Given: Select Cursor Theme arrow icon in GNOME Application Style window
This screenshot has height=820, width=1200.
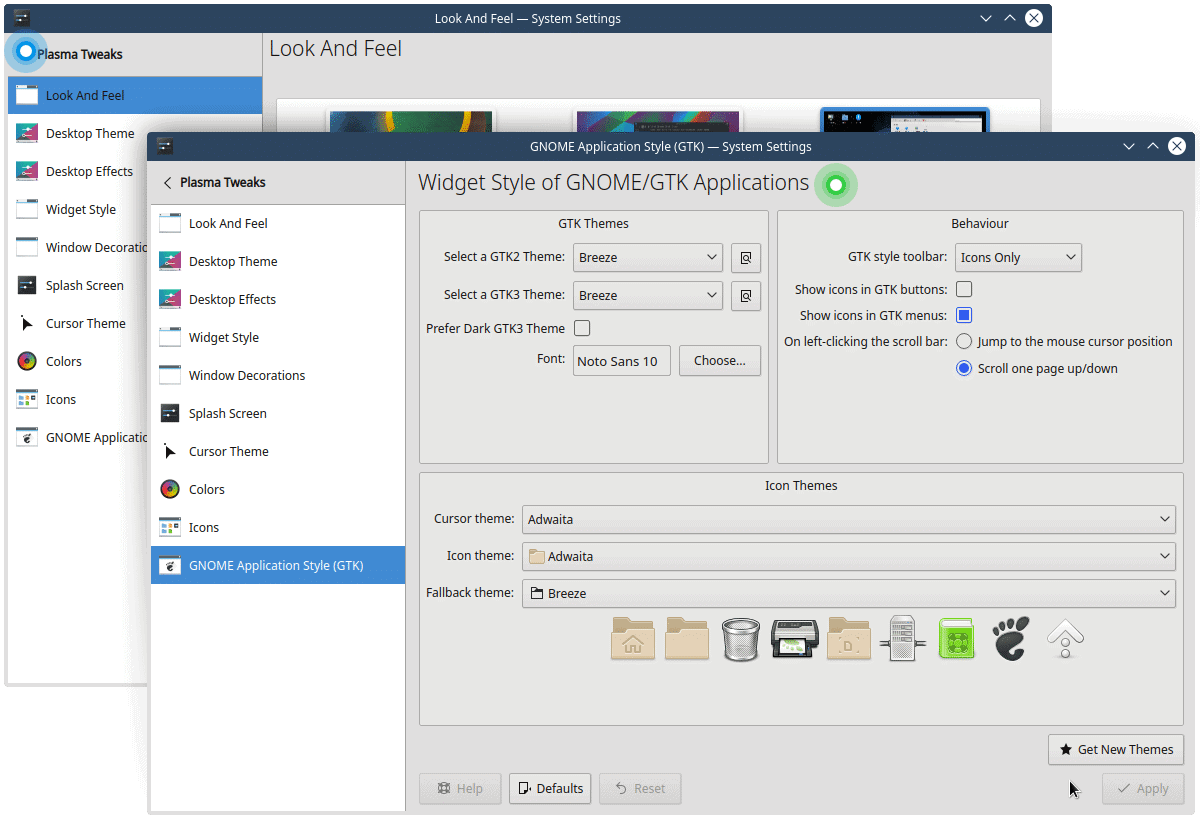Looking at the screenshot, I should [170, 451].
